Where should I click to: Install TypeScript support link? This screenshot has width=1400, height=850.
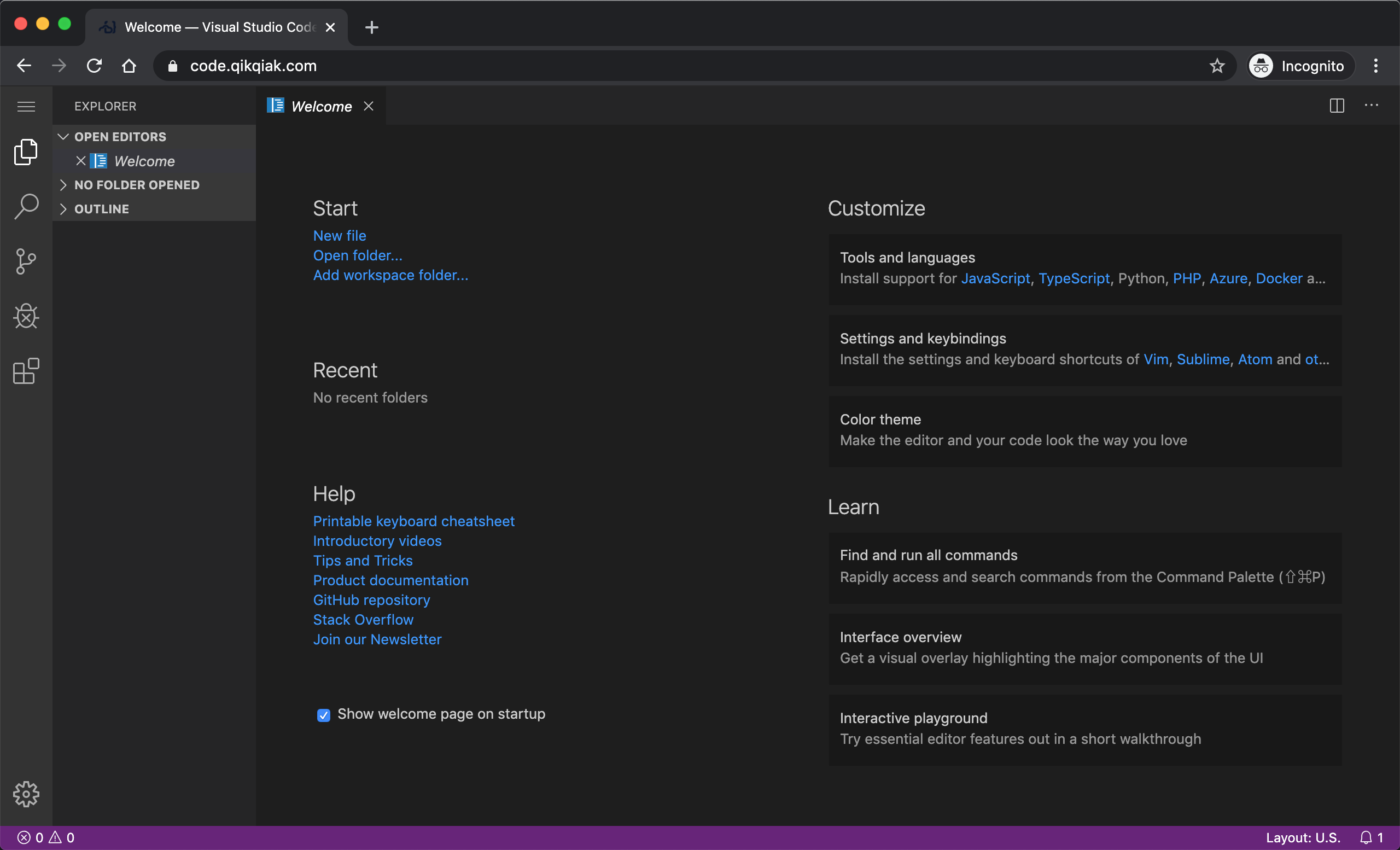pos(1074,278)
